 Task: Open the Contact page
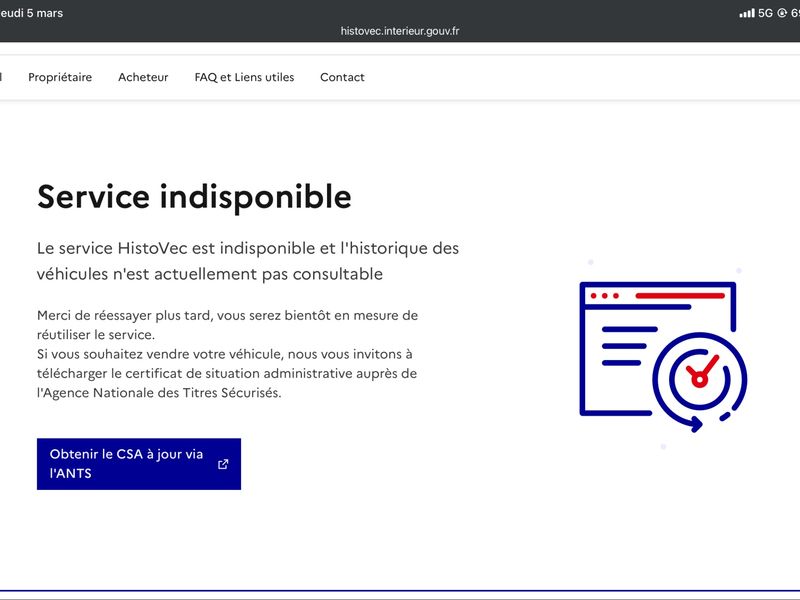click(x=342, y=77)
